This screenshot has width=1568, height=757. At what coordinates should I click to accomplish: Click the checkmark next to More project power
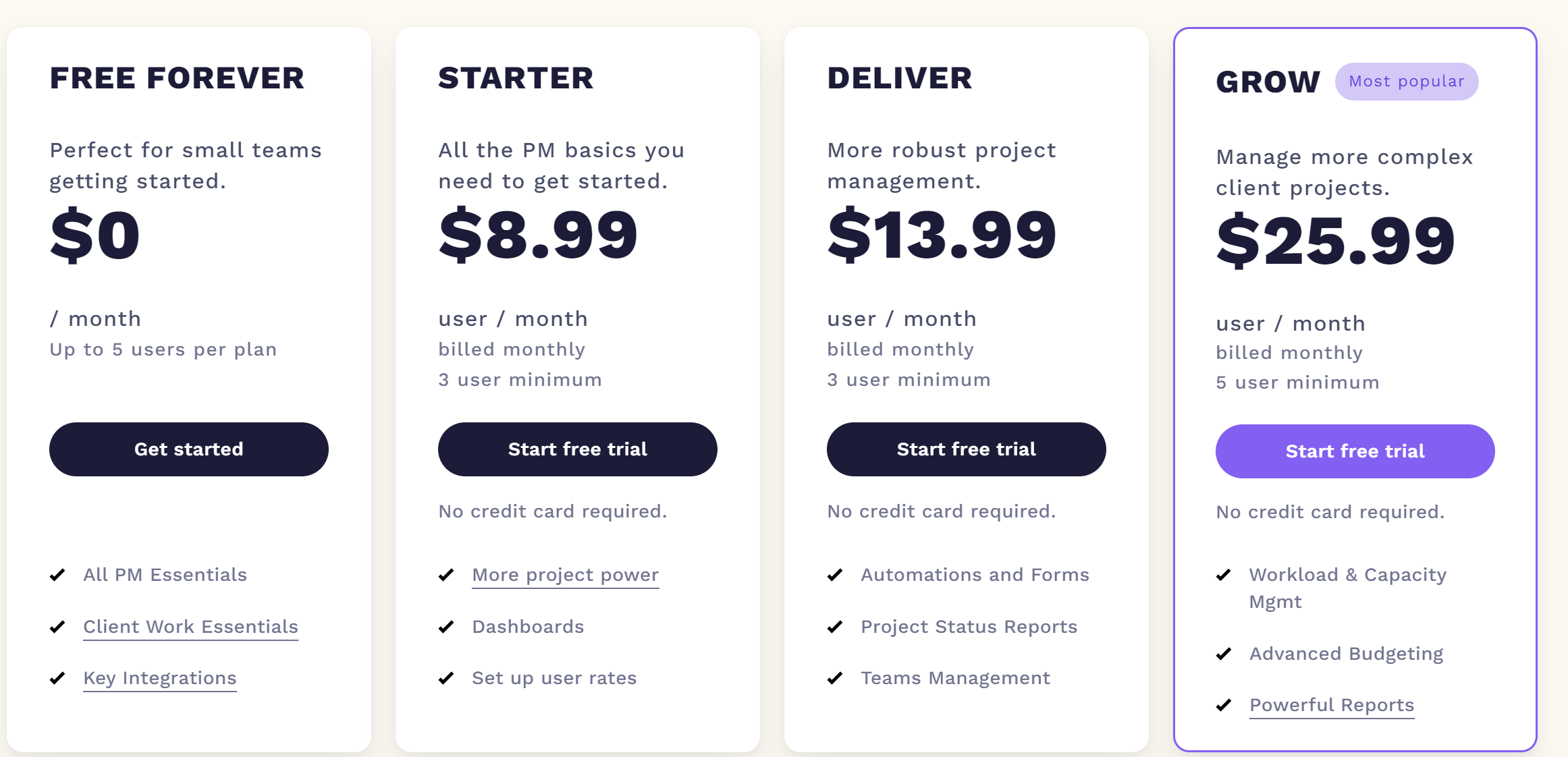[447, 576]
